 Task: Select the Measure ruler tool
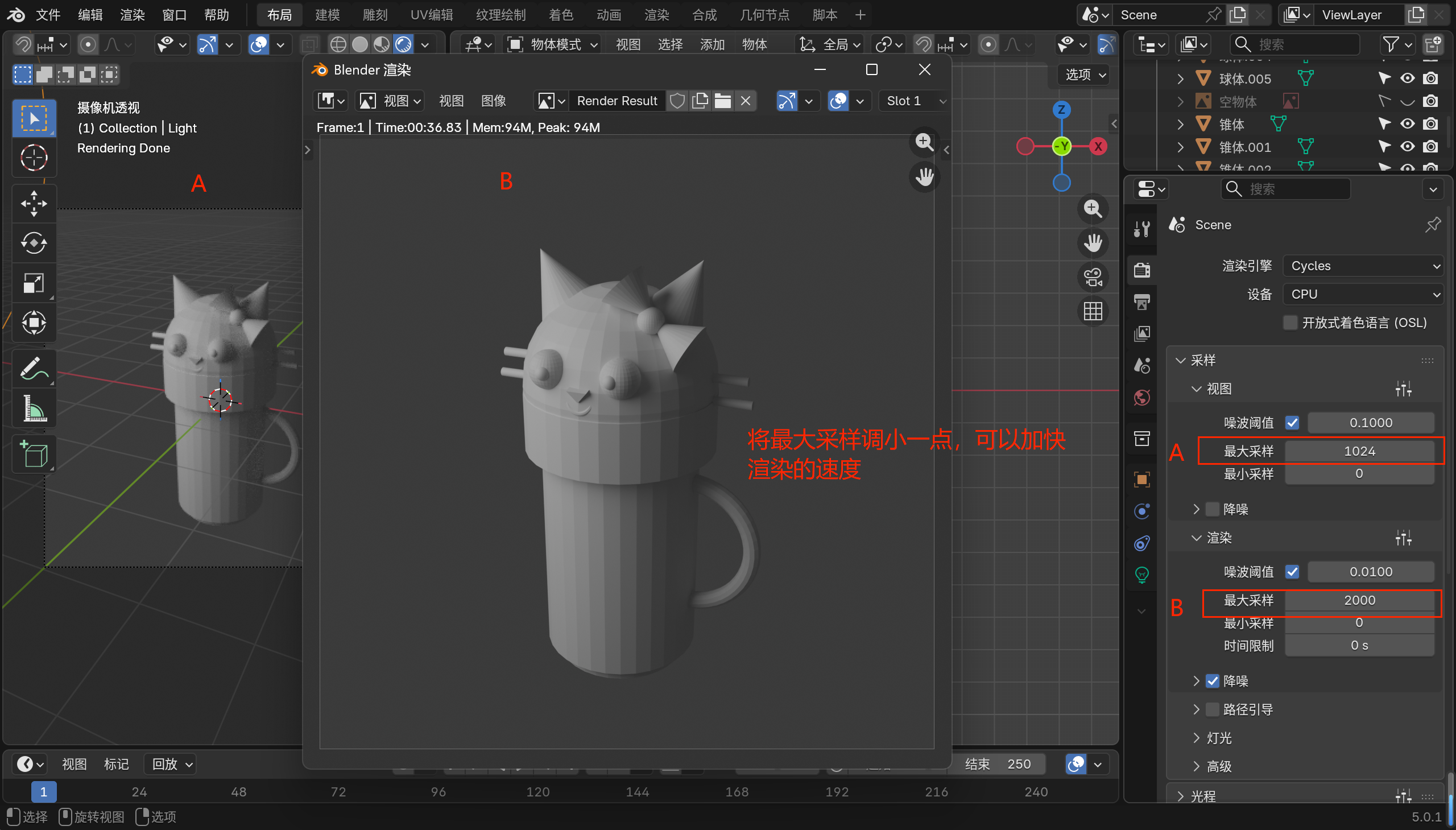click(x=34, y=408)
